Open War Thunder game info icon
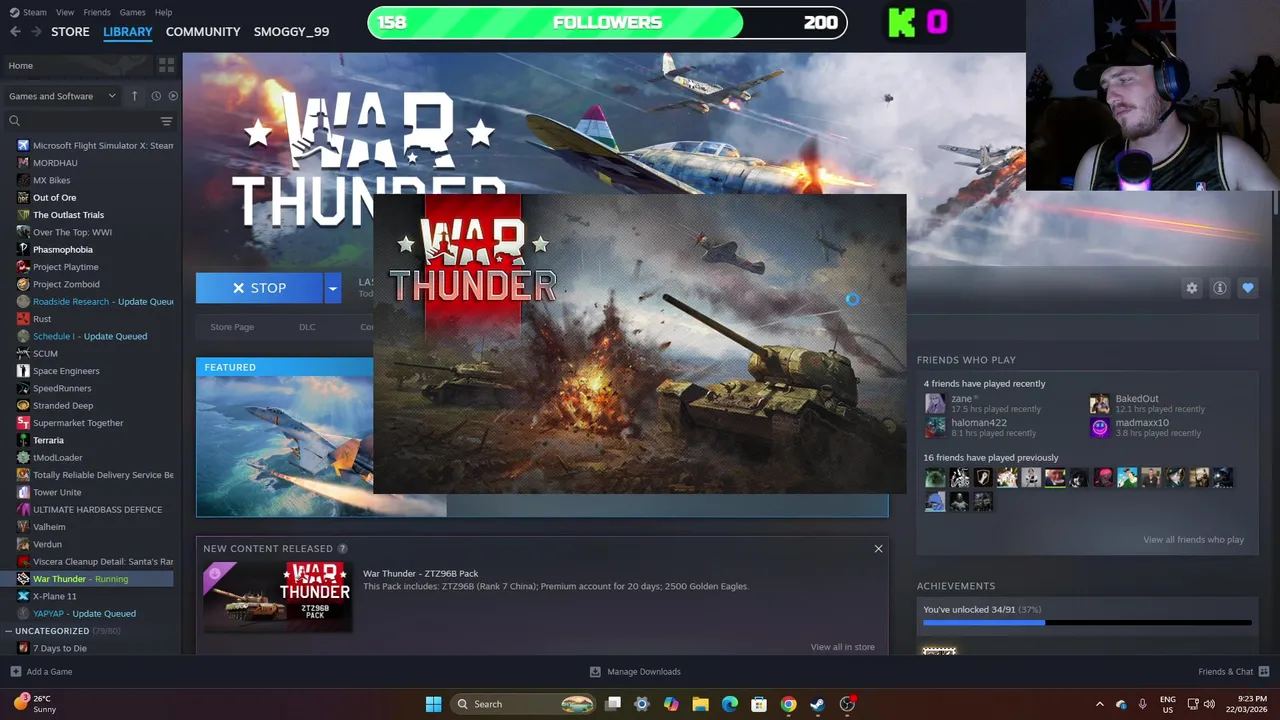1280x720 pixels. (x=1220, y=288)
